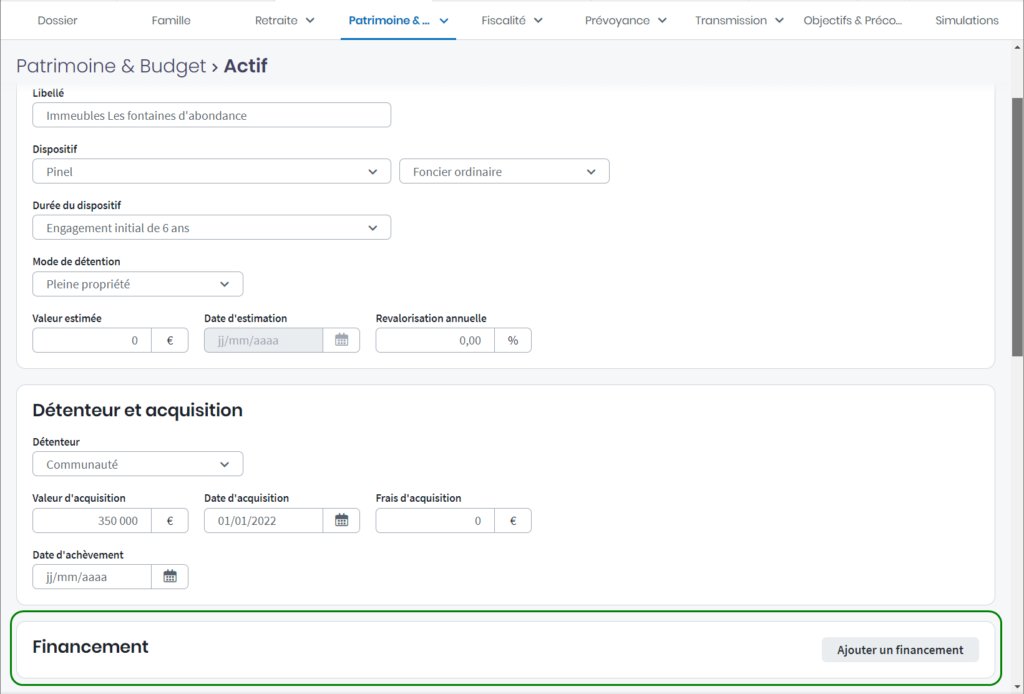Open the Foncier ordinaire dropdown
Screen dimensions: 1024x694
tap(504, 171)
